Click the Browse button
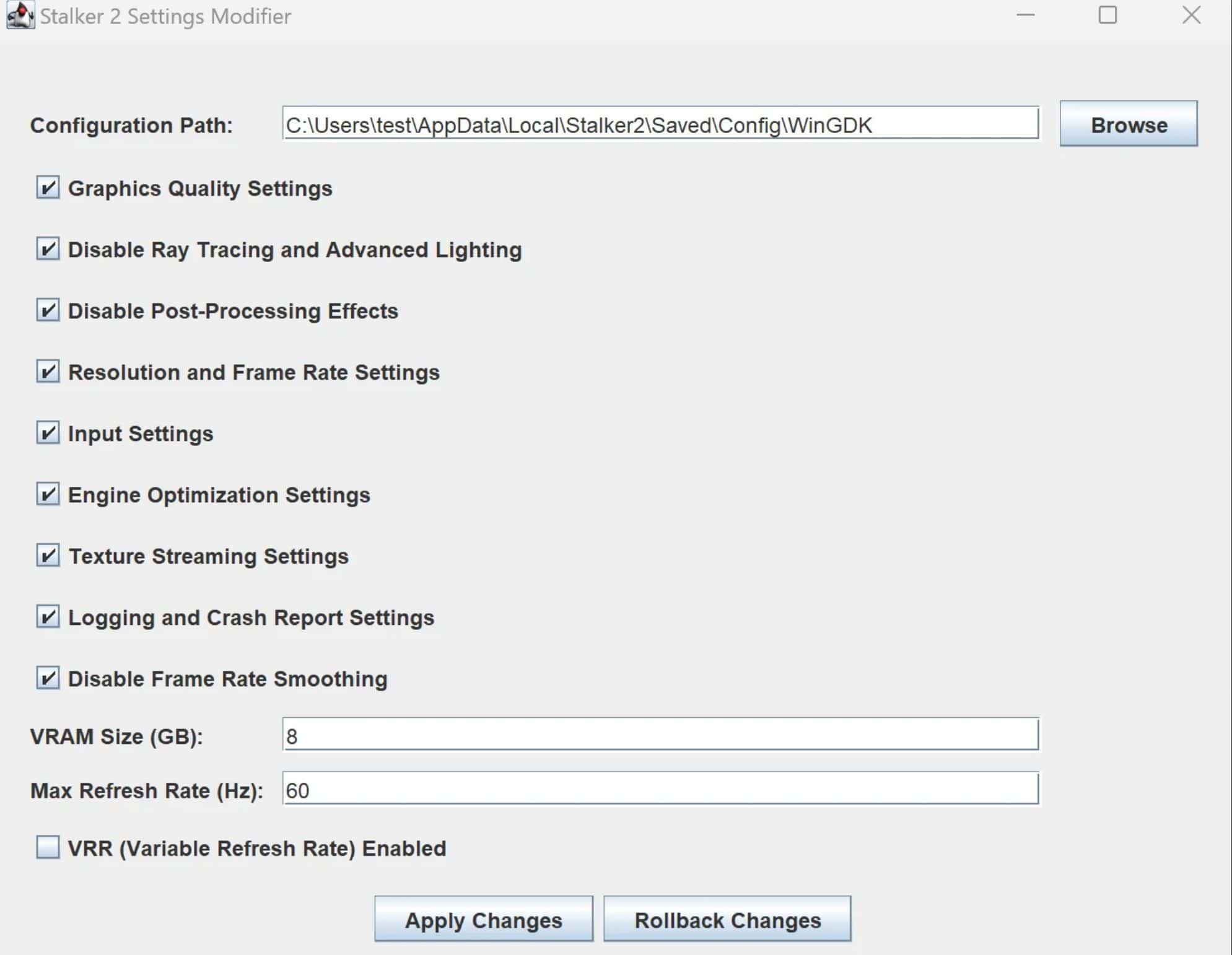1232x955 pixels. pyautogui.click(x=1128, y=125)
